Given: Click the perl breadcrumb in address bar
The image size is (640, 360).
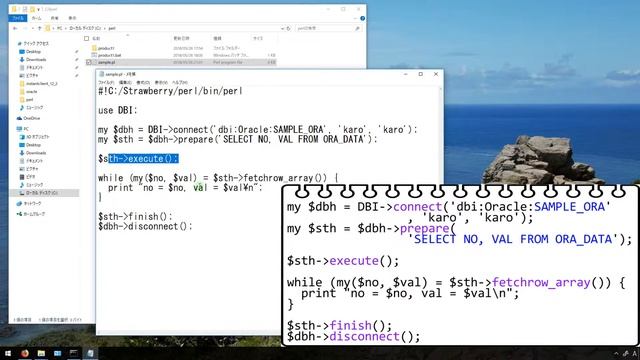Looking at the screenshot, I should tap(112, 29).
